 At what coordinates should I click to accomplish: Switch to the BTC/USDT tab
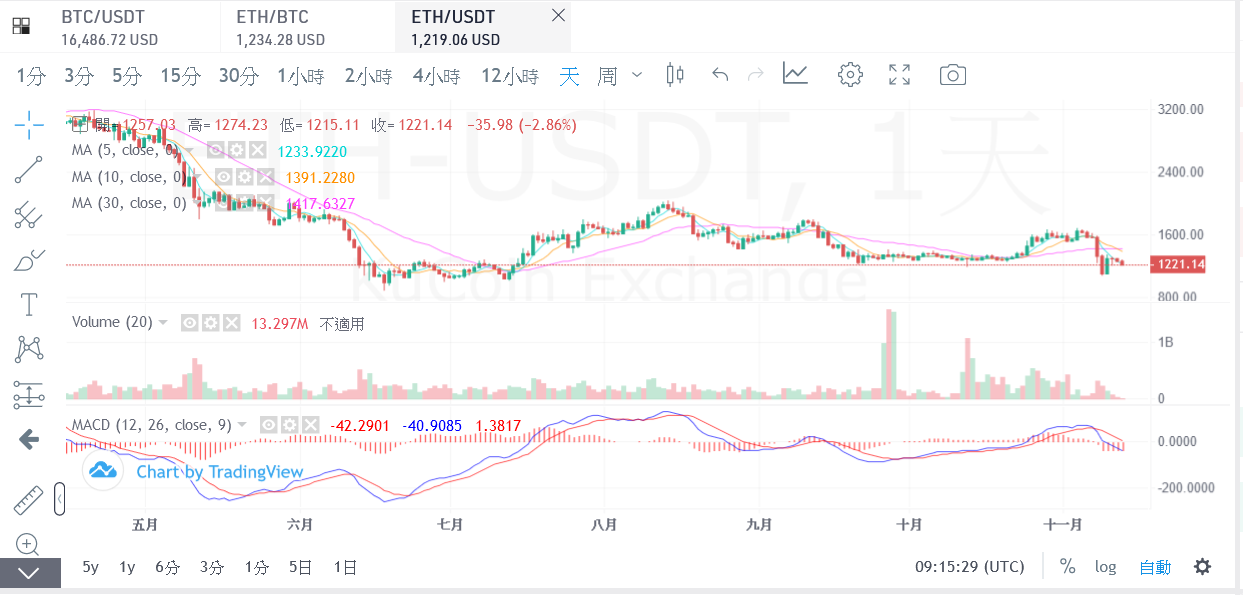coord(110,27)
